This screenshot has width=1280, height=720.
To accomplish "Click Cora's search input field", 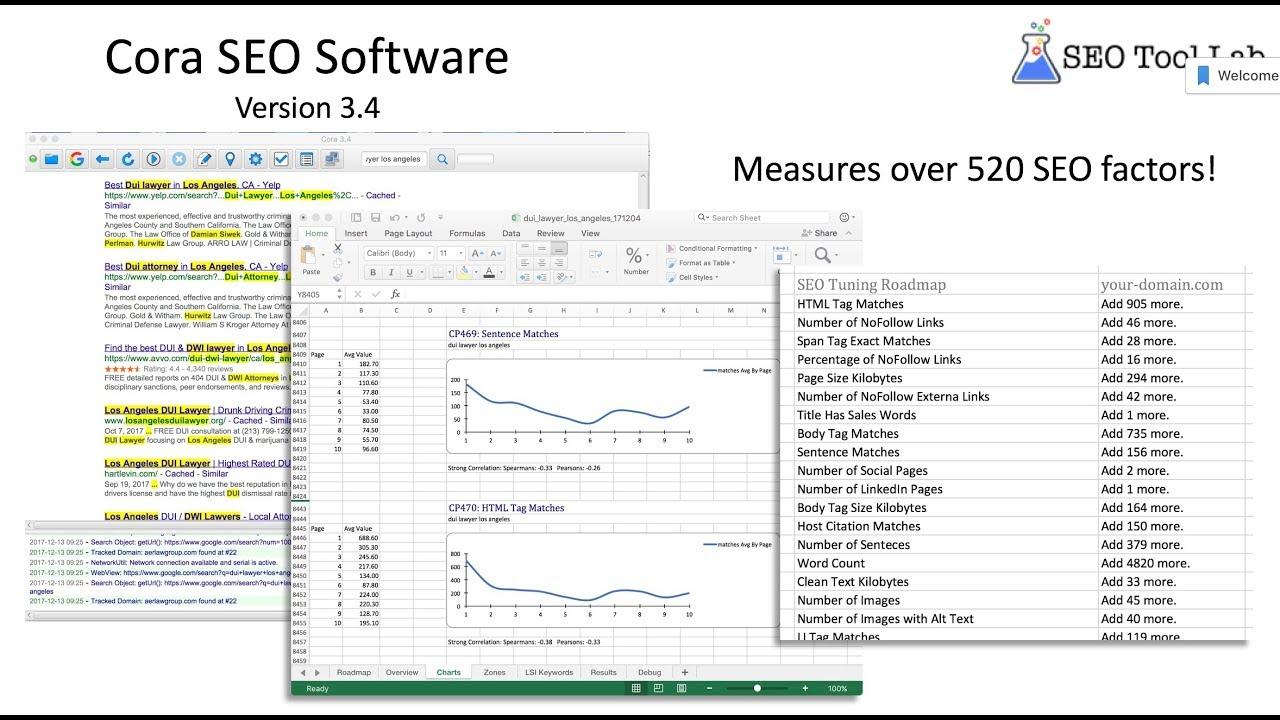I will click(395, 158).
